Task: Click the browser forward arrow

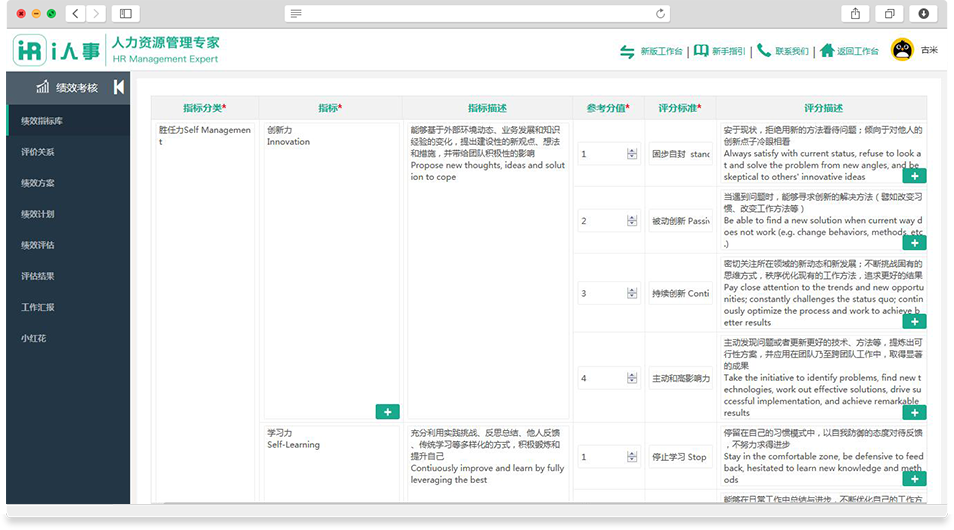Action: click(x=96, y=13)
